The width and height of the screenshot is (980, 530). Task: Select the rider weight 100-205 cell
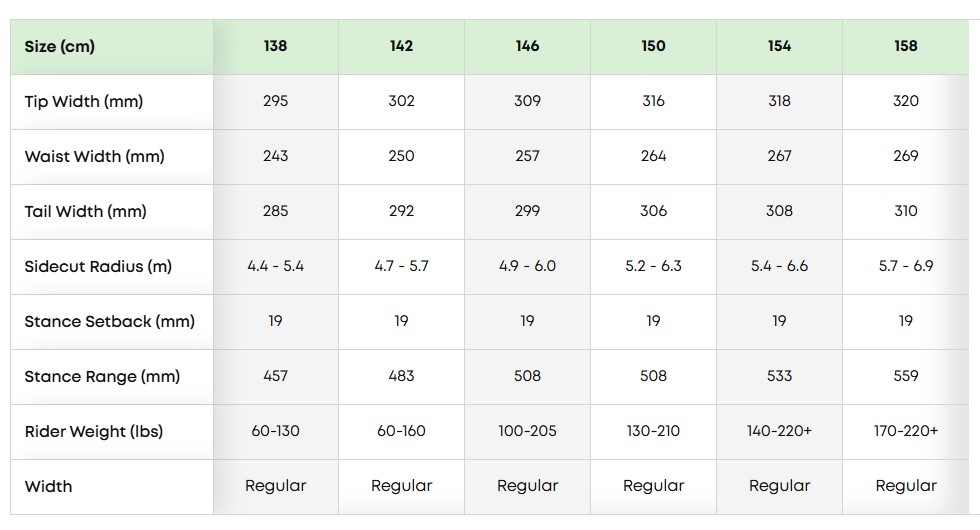[x=527, y=431]
